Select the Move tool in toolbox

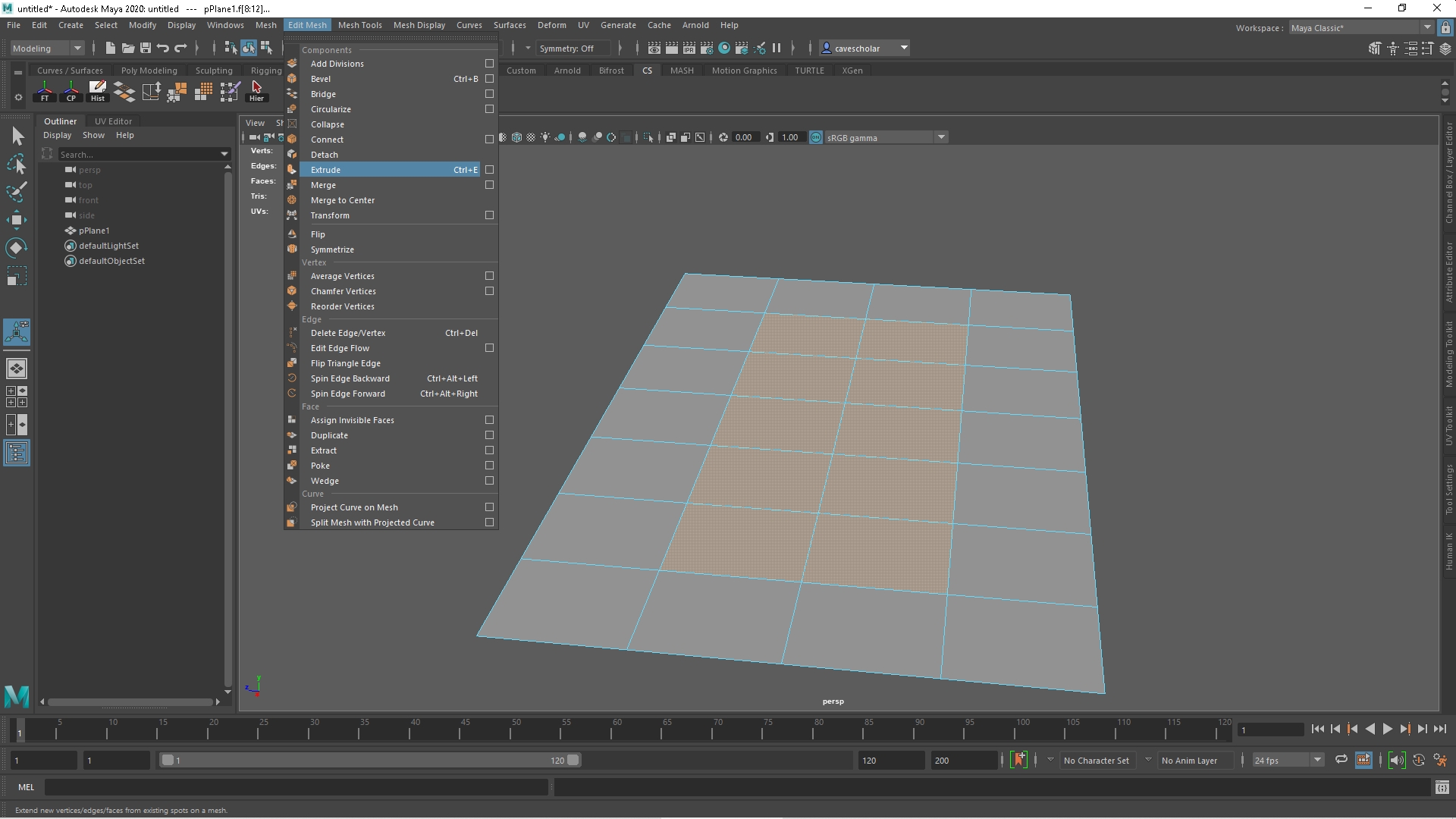tap(17, 221)
